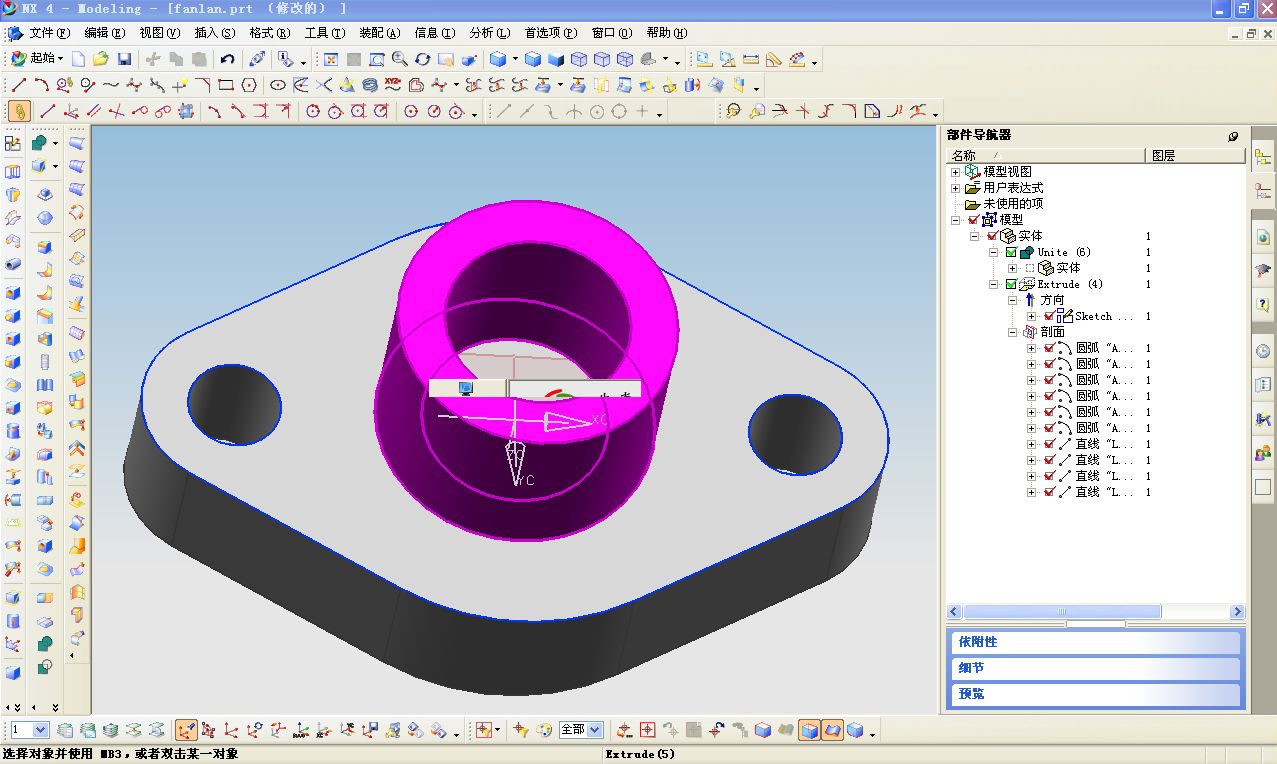Save the part with the floppy disk icon

pos(124,60)
